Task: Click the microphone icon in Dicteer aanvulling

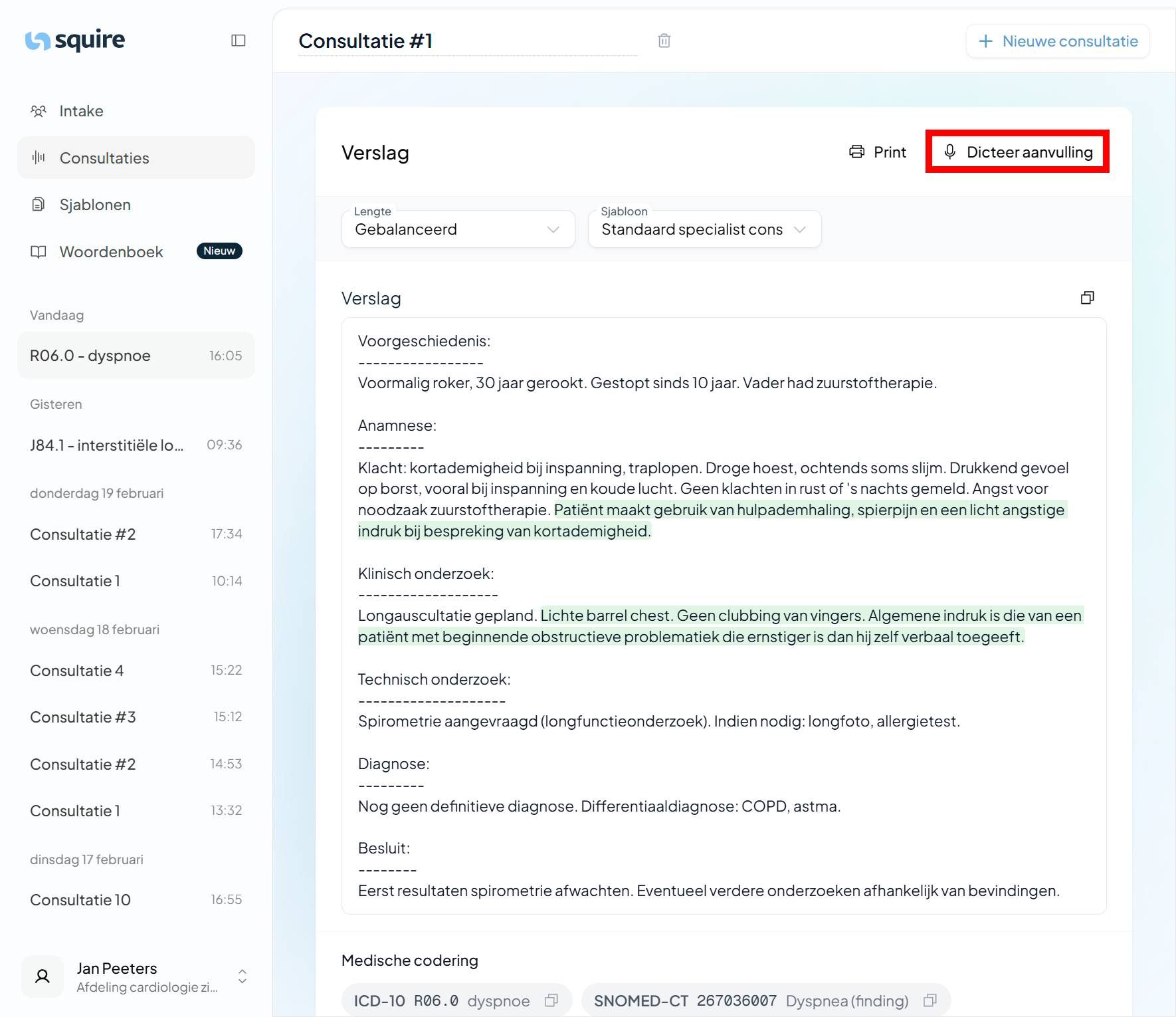Action: [950, 152]
